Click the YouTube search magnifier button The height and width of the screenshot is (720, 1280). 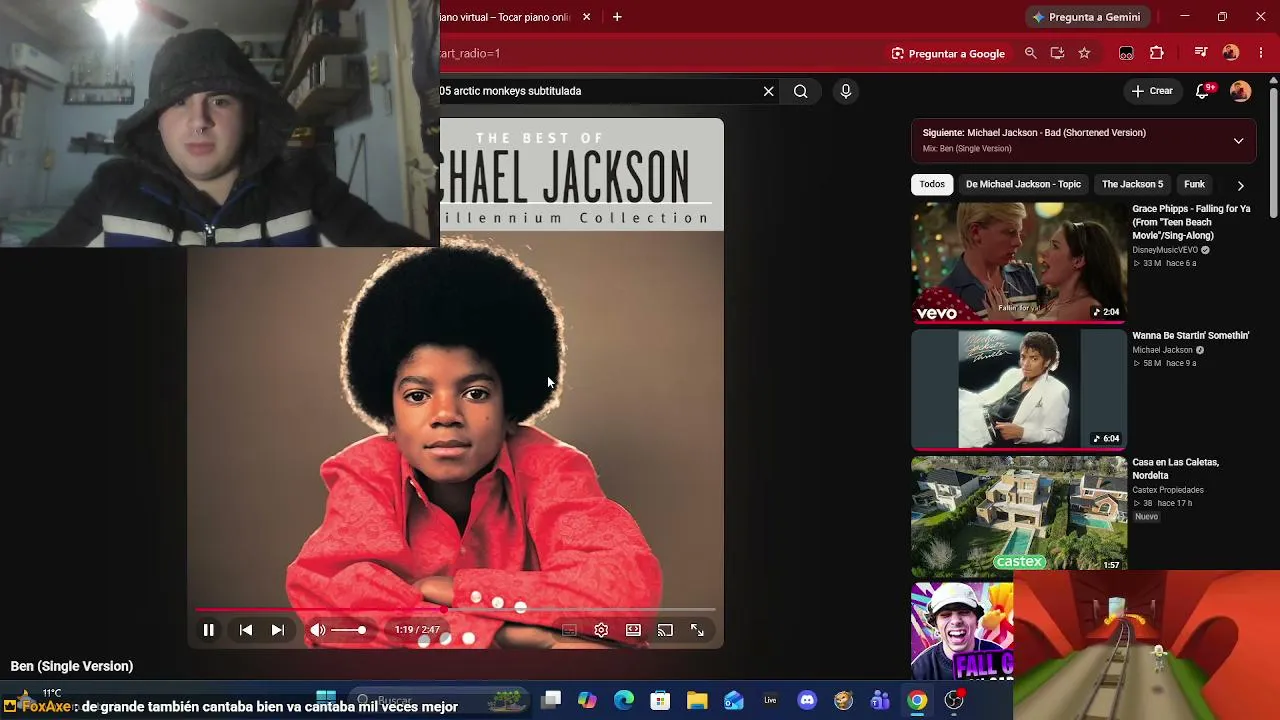pyautogui.click(x=801, y=91)
